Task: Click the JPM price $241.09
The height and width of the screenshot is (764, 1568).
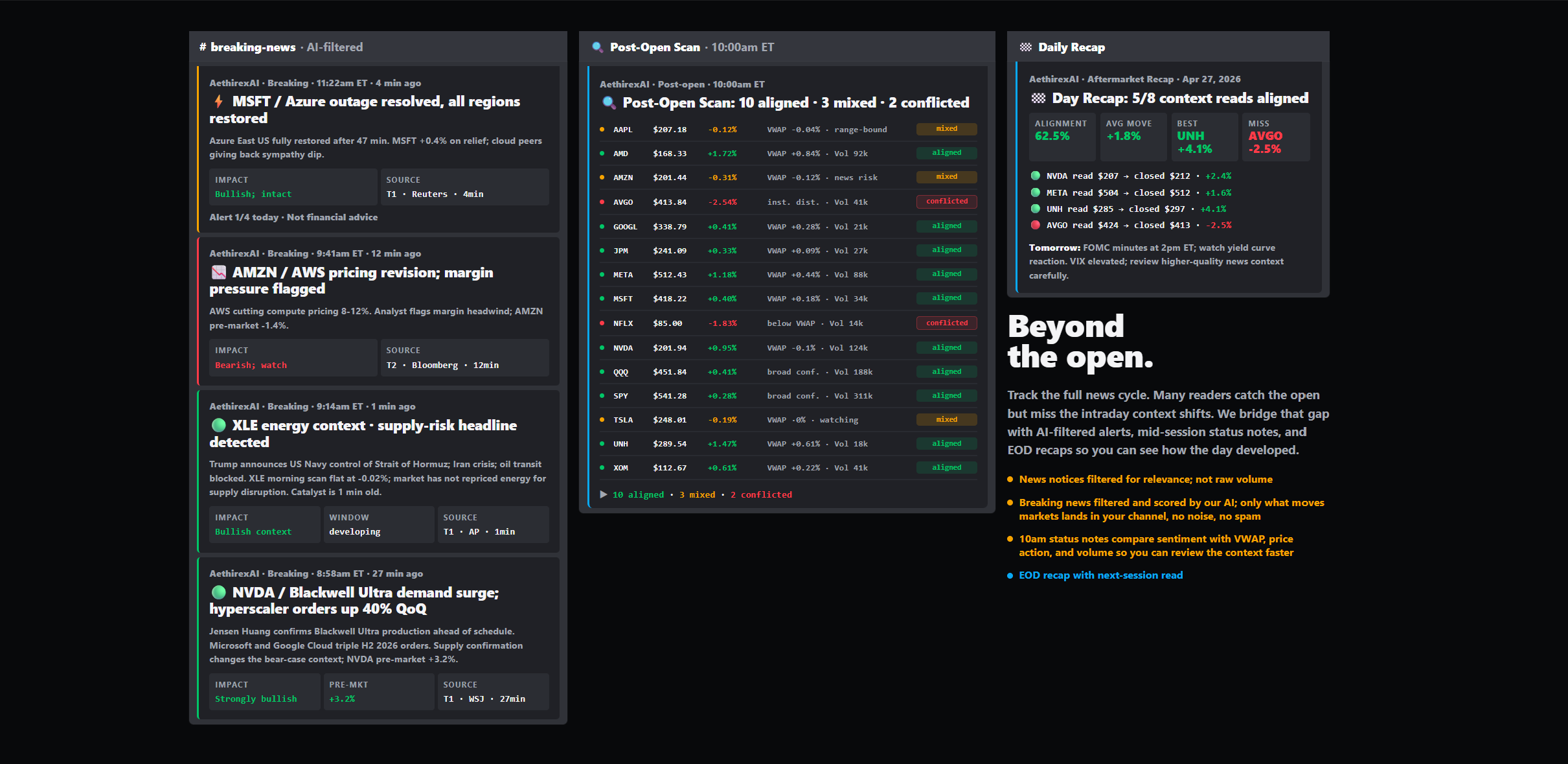Action: click(x=670, y=251)
